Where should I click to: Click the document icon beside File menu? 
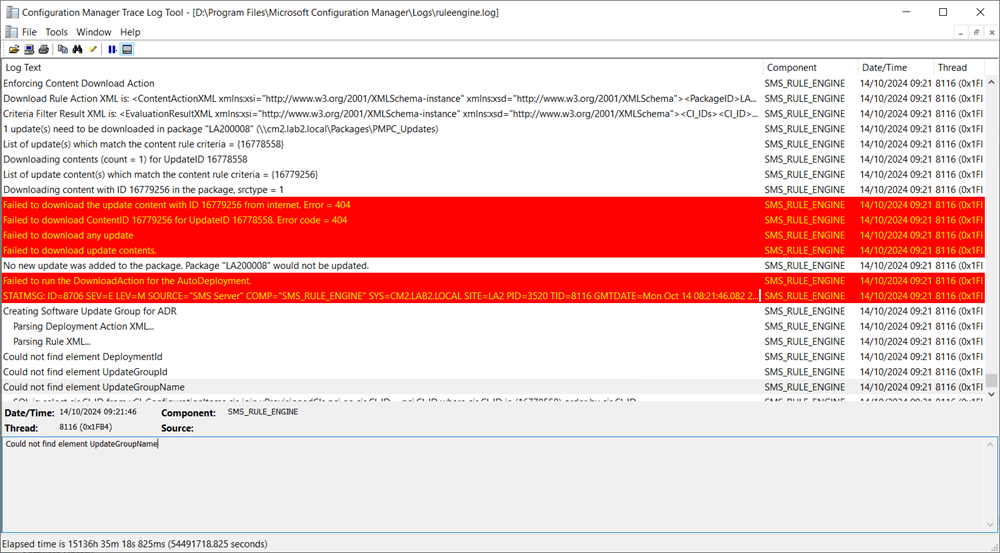coord(11,32)
